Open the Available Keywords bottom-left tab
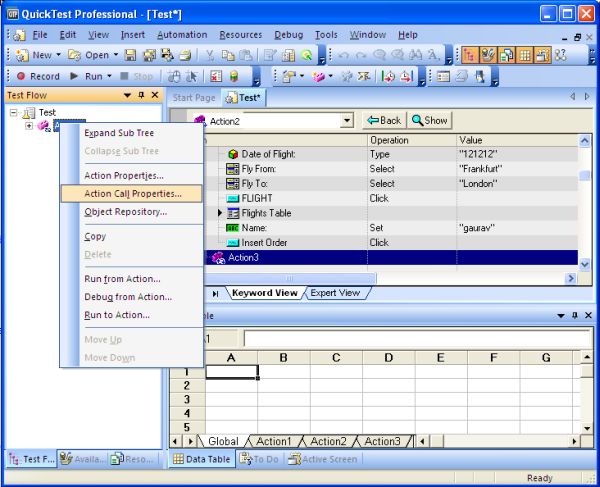Image resolution: width=600 pixels, height=487 pixels. pyautogui.click(x=83, y=459)
